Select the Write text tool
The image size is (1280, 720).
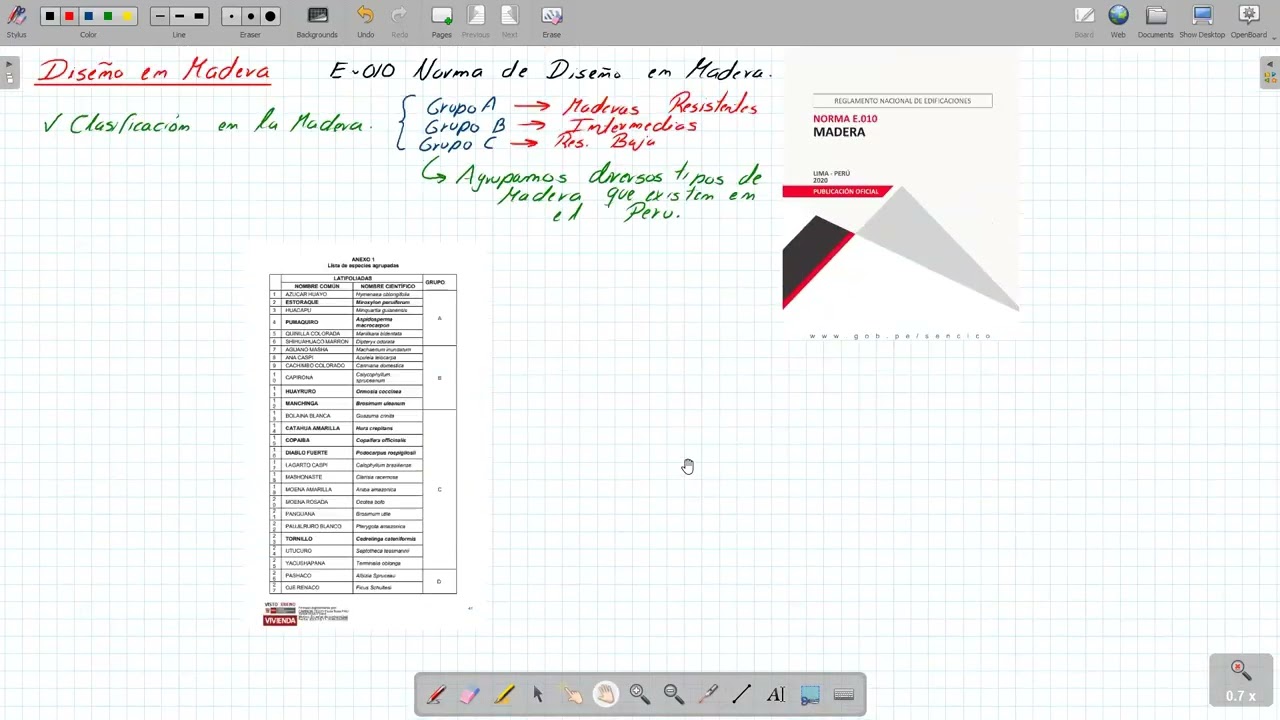click(x=776, y=694)
